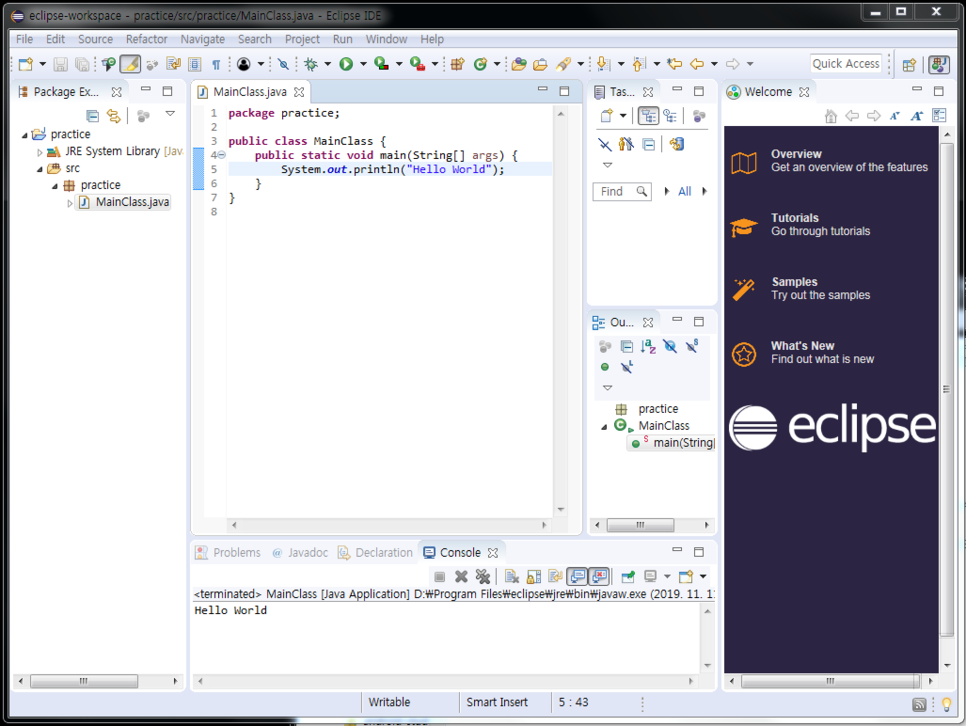
Task: Toggle Sort alphabetically in Outline view
Action: tap(648, 347)
